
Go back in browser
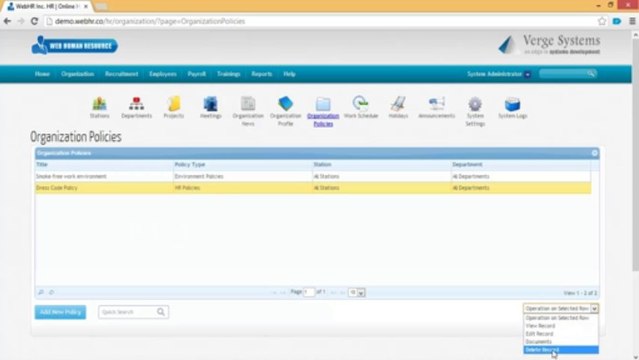tap(7, 21)
